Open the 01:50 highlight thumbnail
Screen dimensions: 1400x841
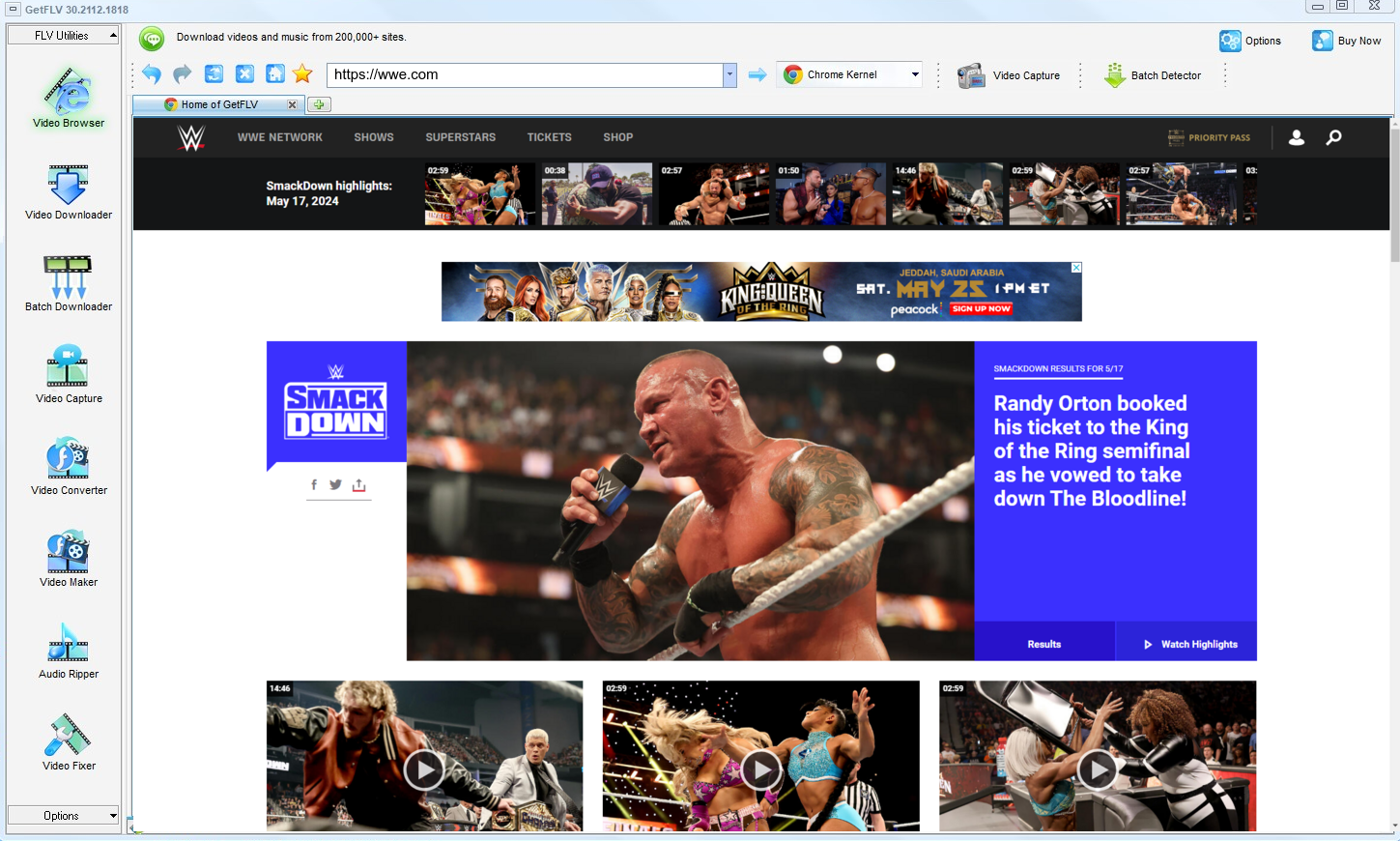831,194
